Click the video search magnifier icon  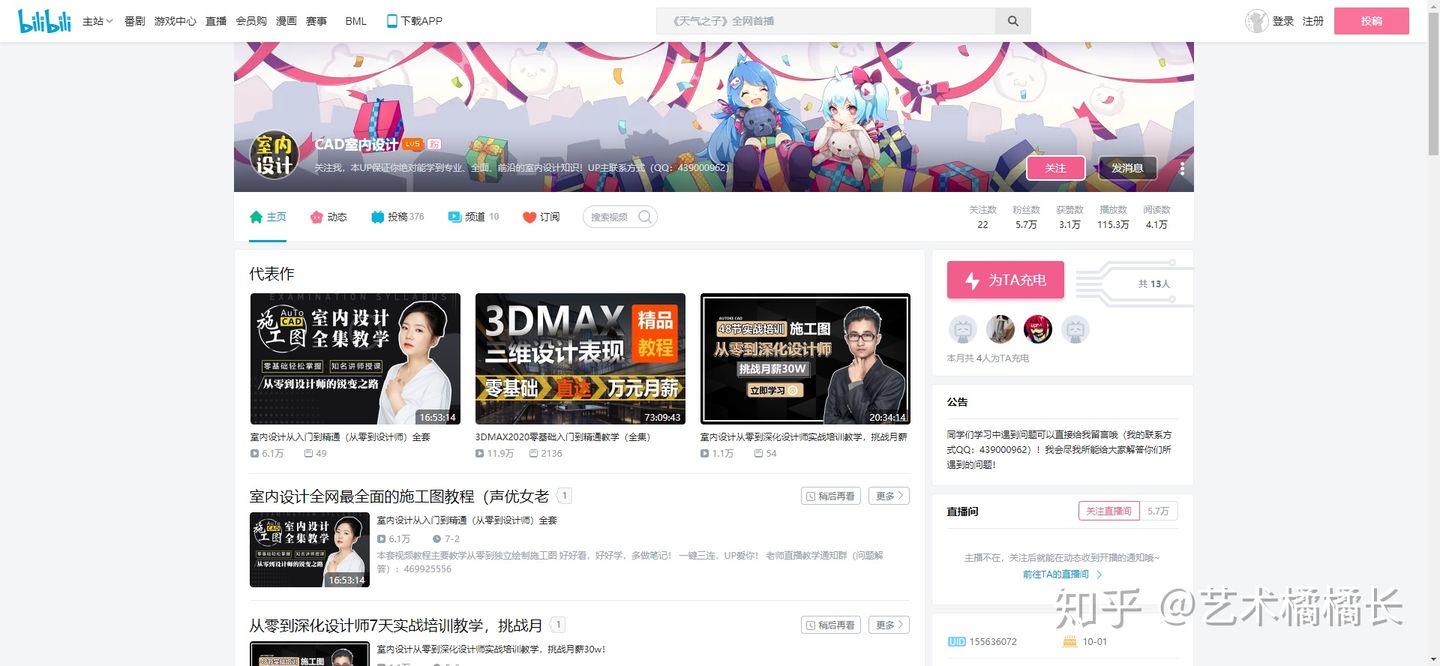point(645,217)
